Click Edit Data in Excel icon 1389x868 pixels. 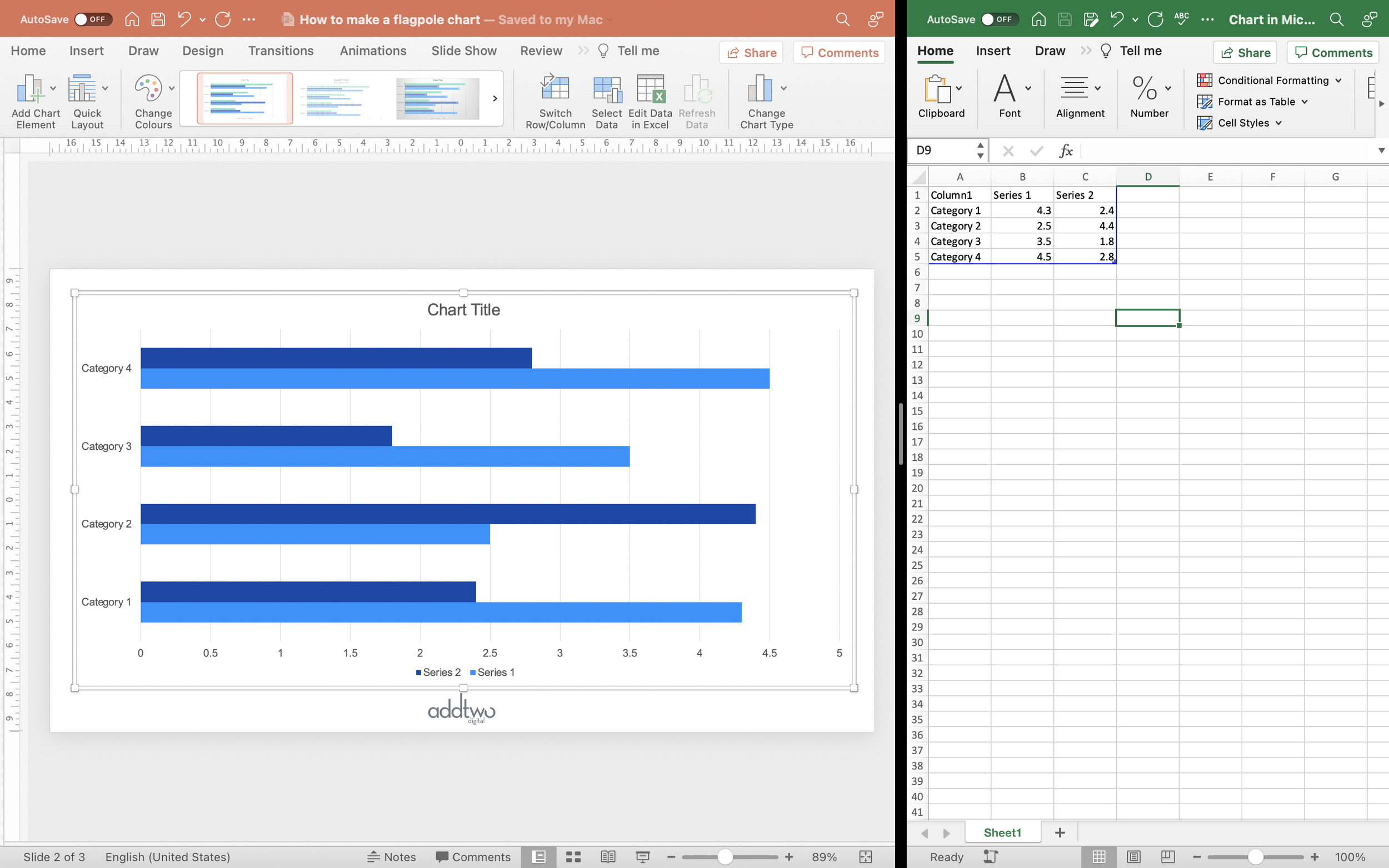click(x=650, y=89)
